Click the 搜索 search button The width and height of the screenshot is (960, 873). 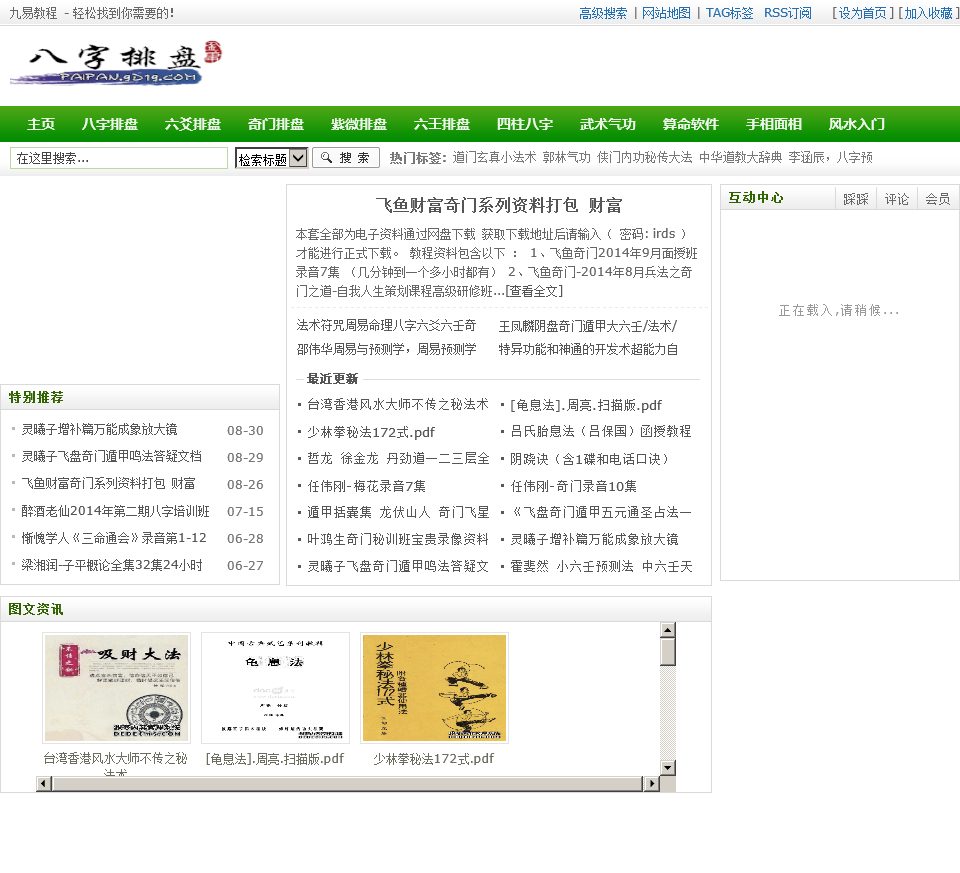(x=346, y=158)
